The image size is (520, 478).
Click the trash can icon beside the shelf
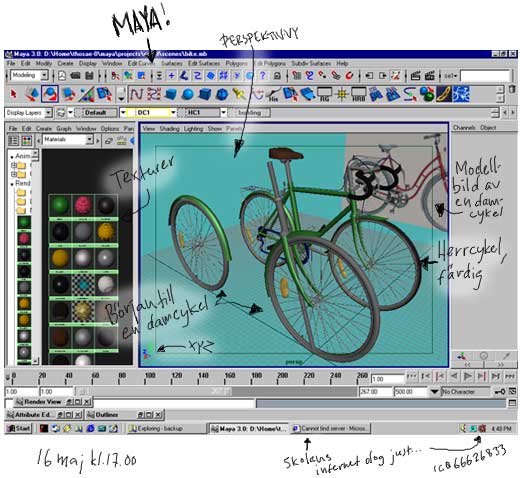pyautogui.click(x=512, y=90)
